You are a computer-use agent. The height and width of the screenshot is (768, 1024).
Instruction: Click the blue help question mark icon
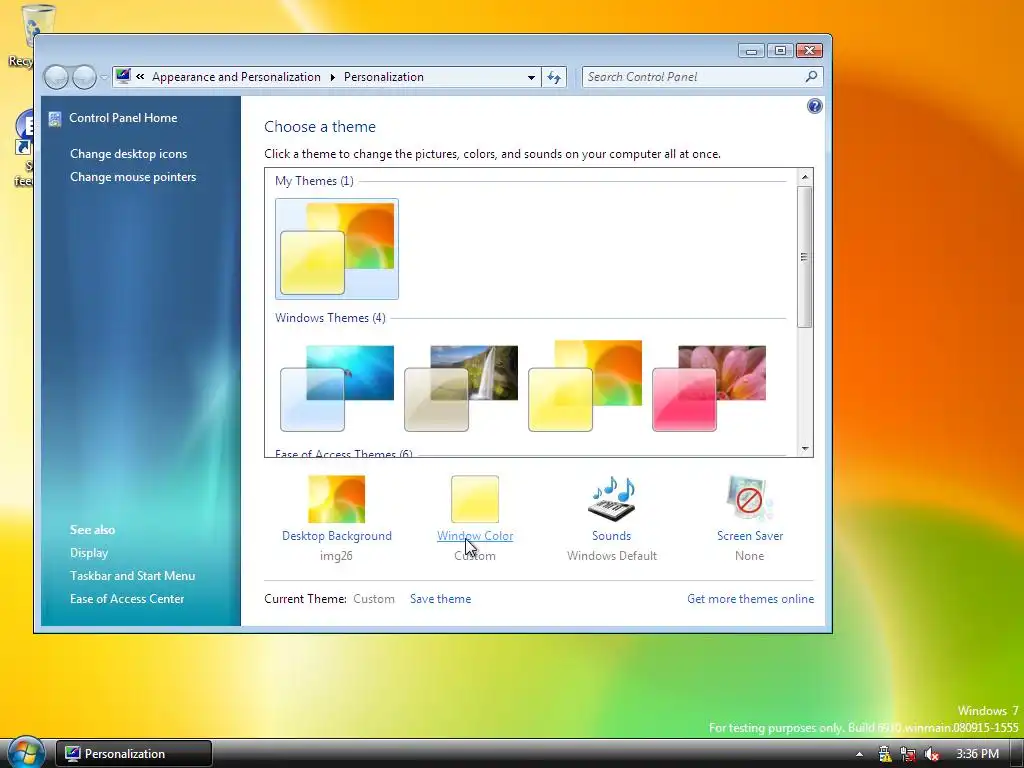(814, 106)
